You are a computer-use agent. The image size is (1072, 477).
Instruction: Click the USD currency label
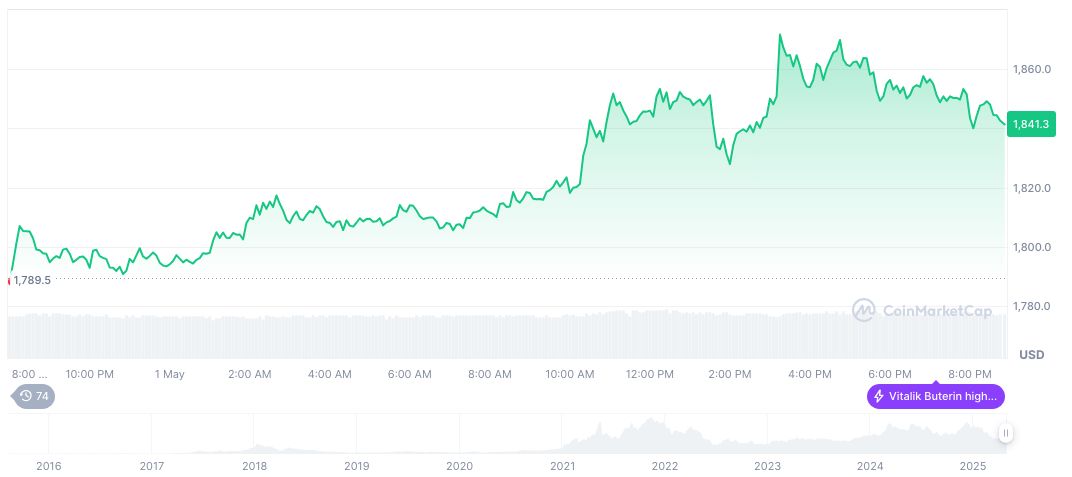1031,355
